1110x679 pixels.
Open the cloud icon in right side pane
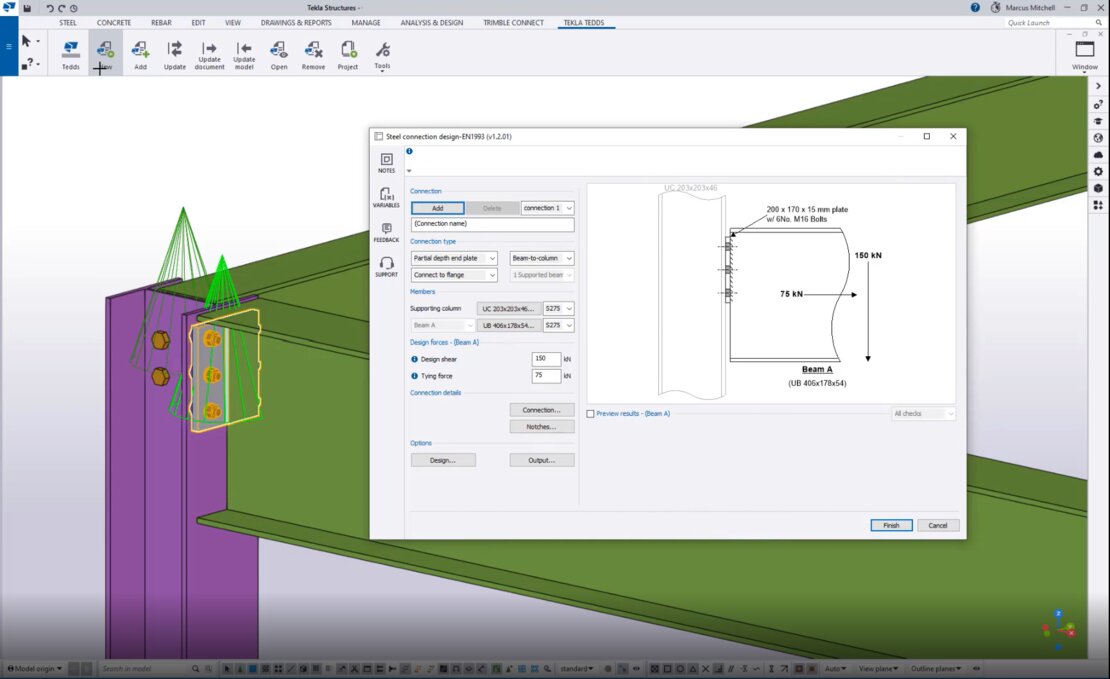click(1098, 154)
